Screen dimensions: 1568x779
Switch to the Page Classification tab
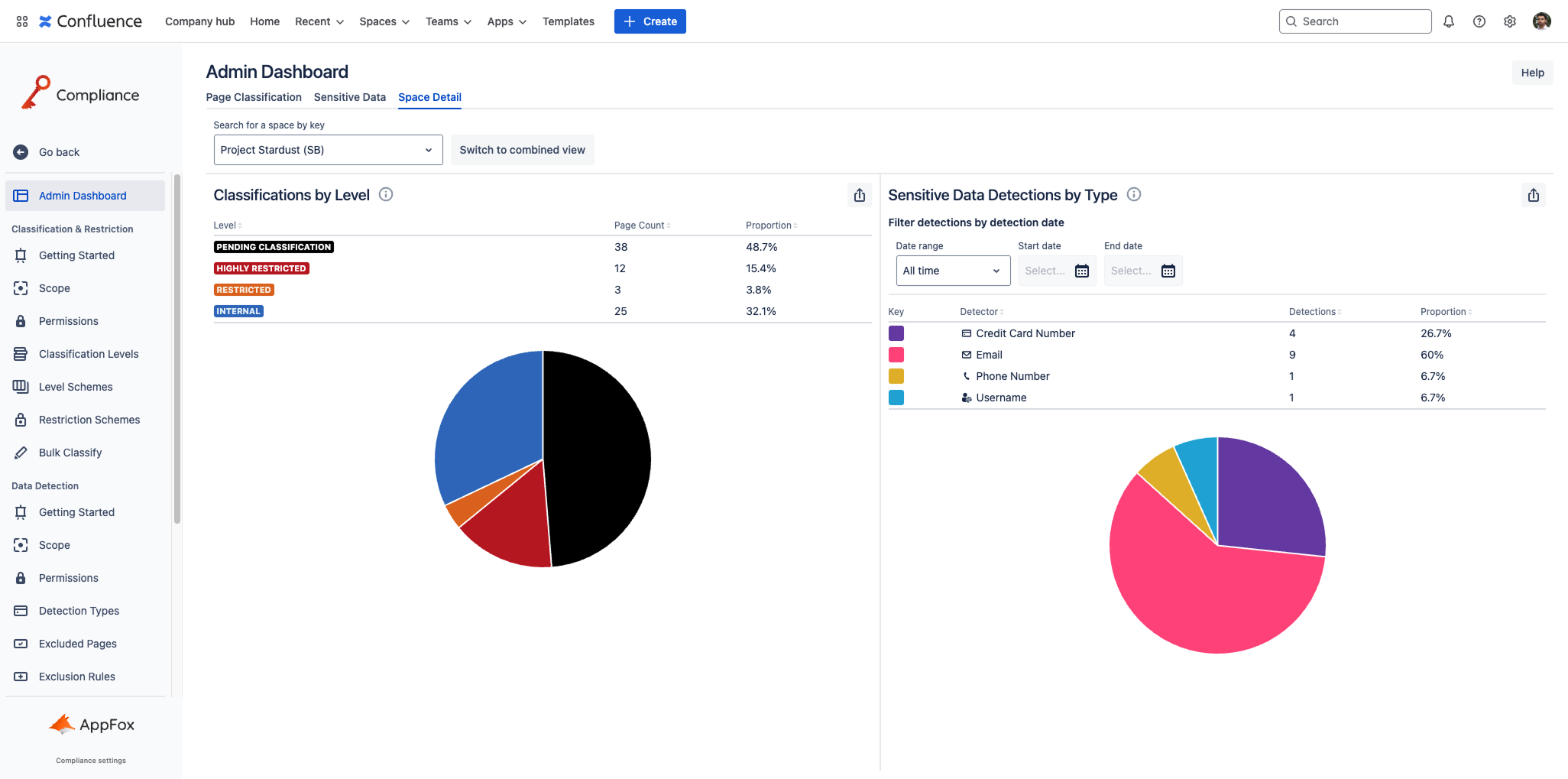pyautogui.click(x=254, y=97)
